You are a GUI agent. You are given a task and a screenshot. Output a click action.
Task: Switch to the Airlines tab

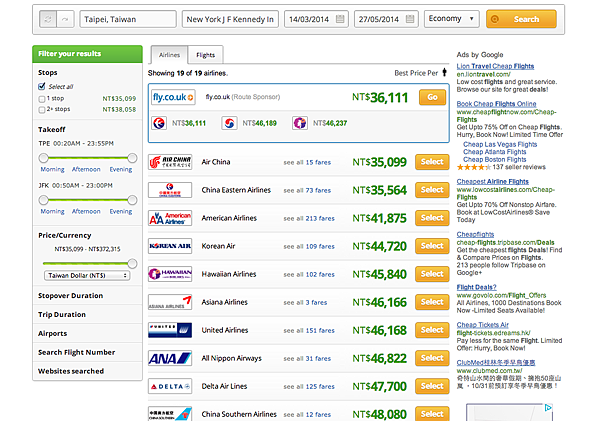169,55
